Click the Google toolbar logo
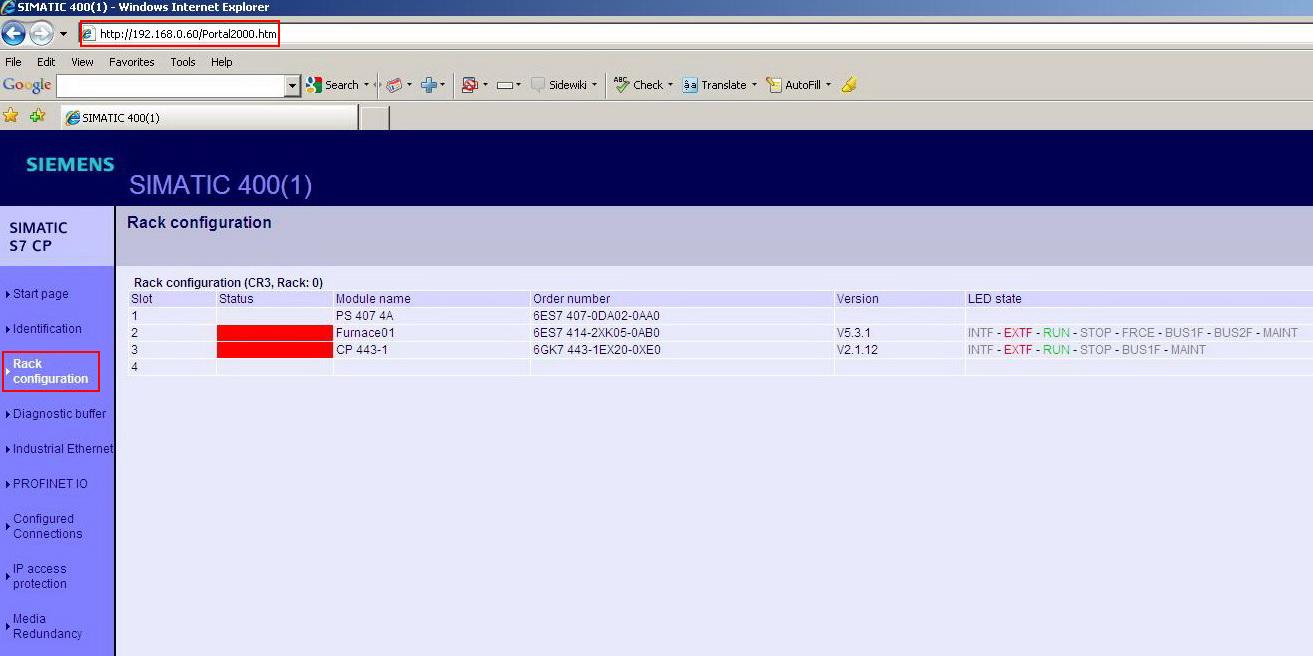 tap(27, 85)
